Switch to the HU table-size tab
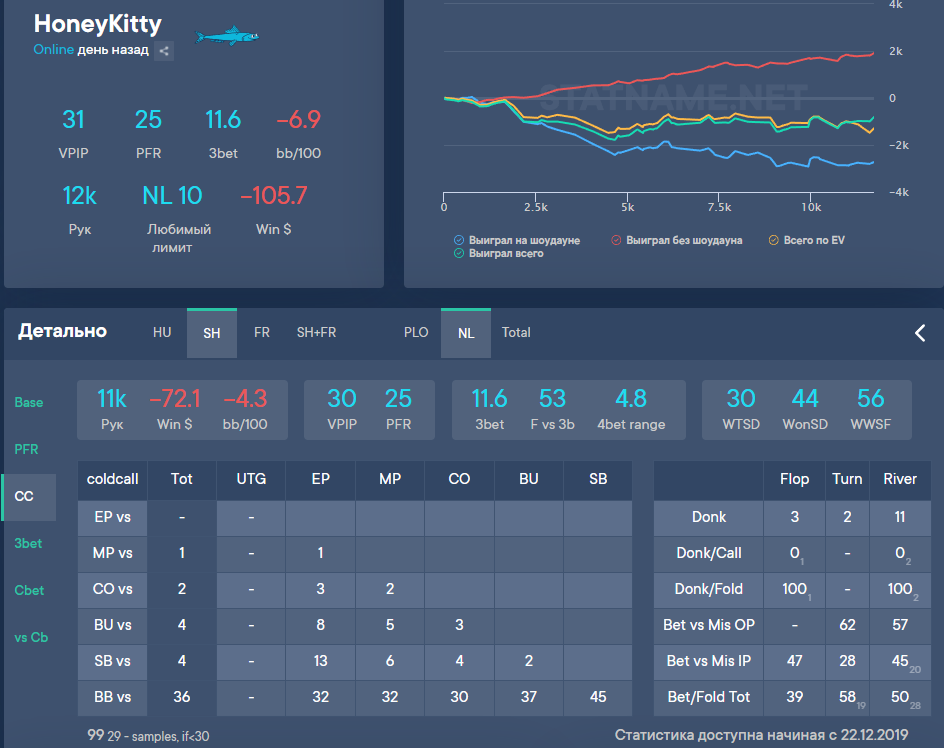Viewport: 944px width, 748px height. pyautogui.click(x=162, y=333)
